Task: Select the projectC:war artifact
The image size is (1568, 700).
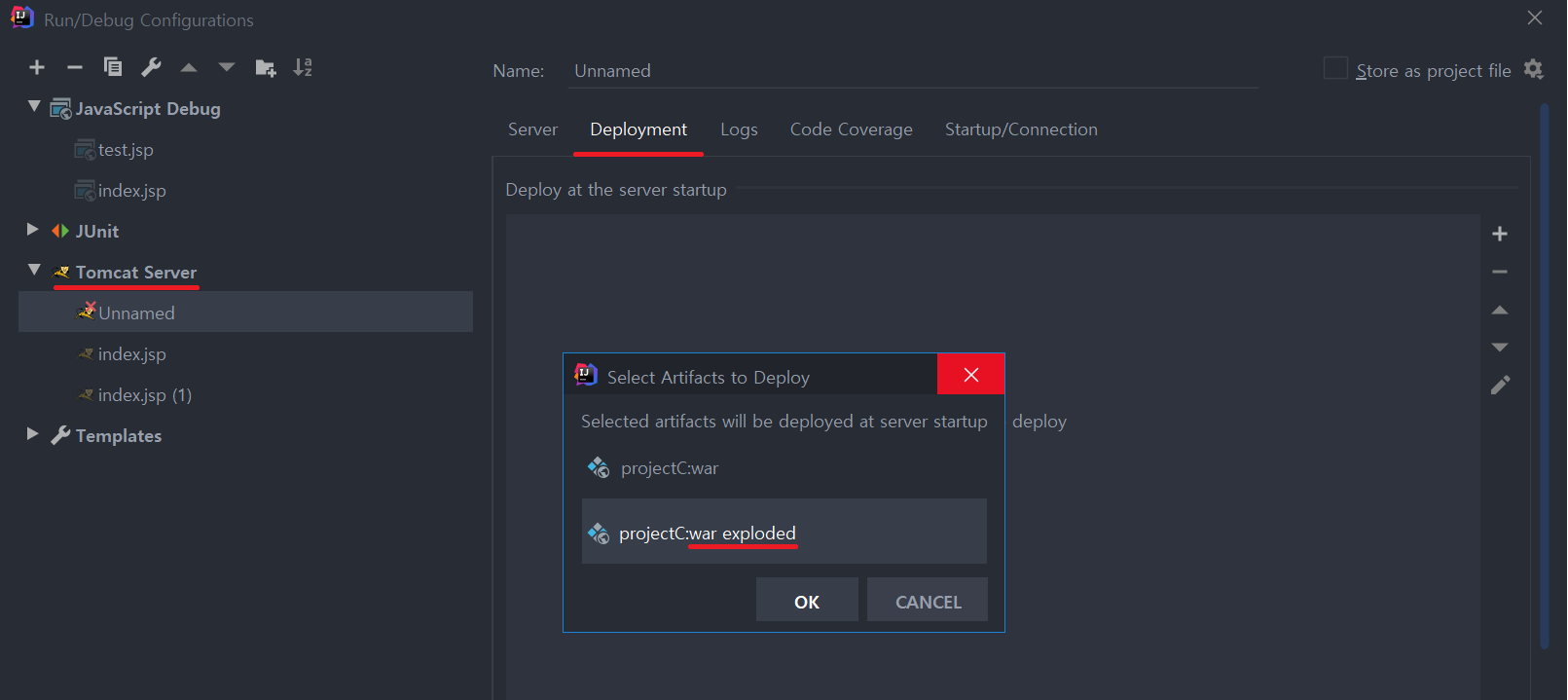Action: pyautogui.click(x=784, y=468)
